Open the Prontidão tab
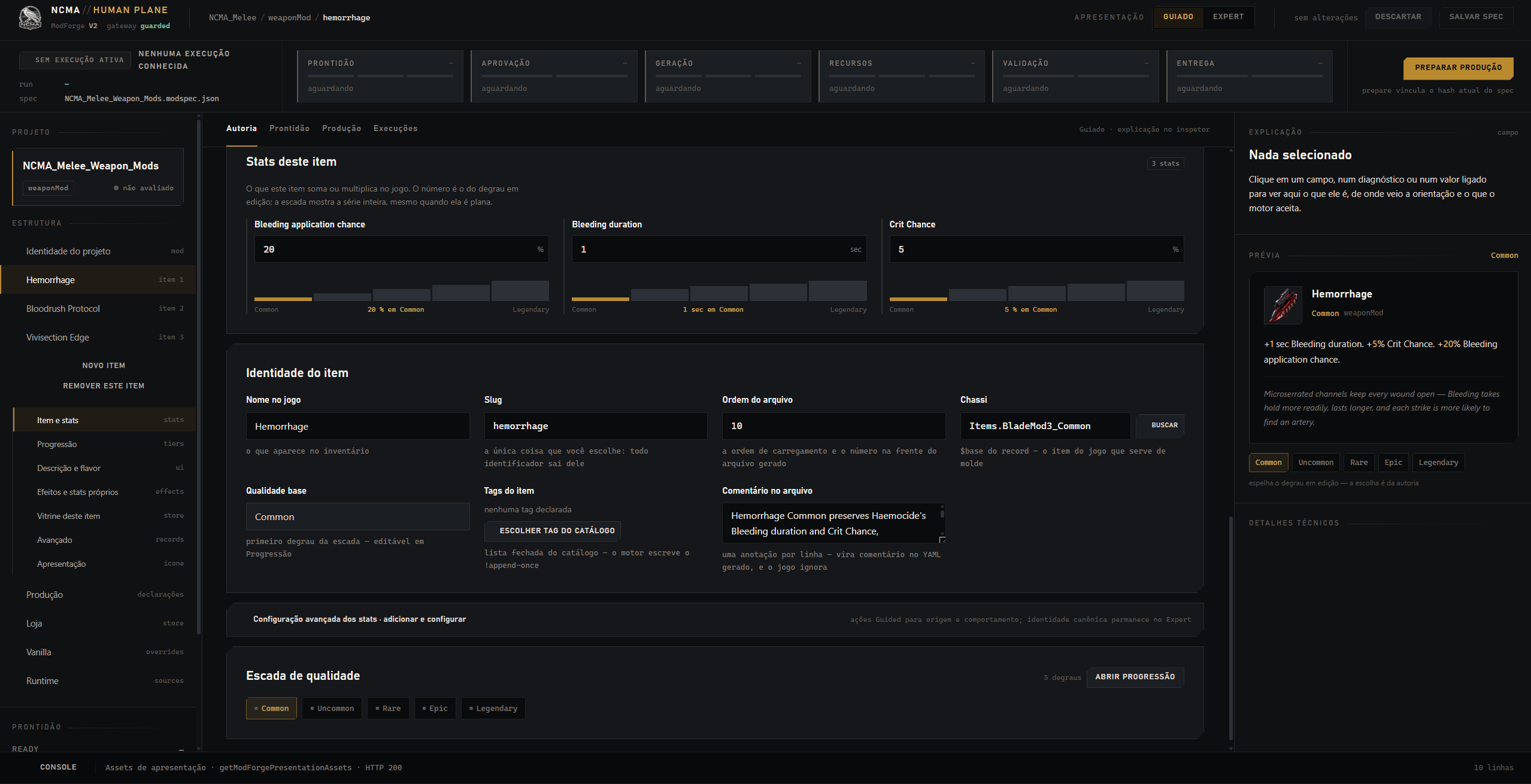 (289, 129)
